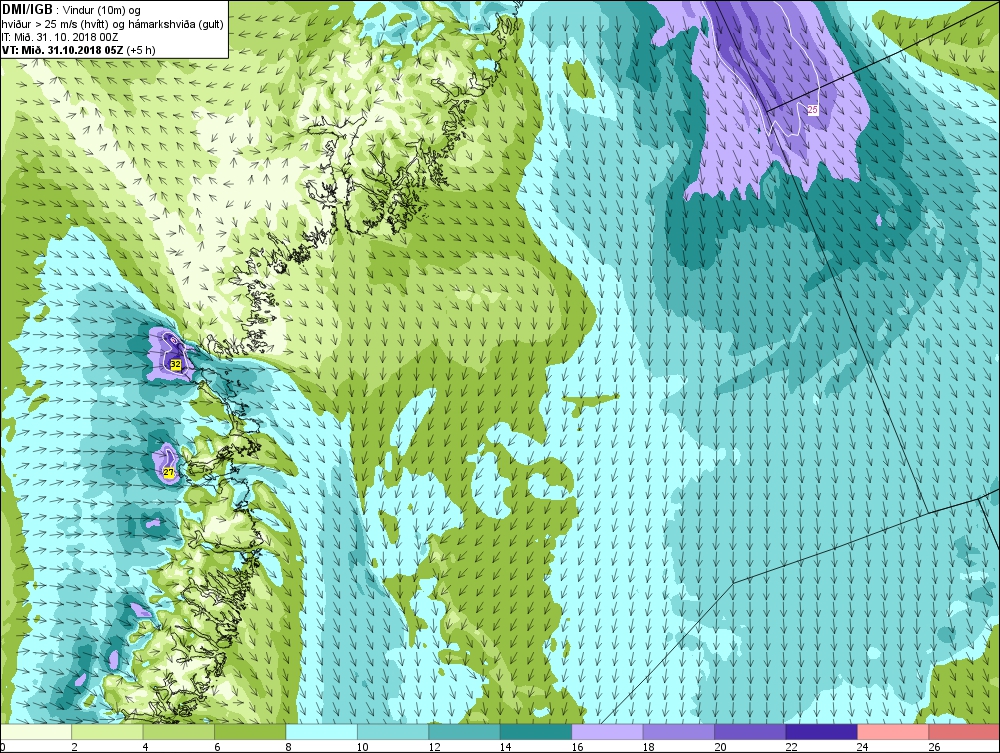Click the legend scale value 16

[x=577, y=747]
